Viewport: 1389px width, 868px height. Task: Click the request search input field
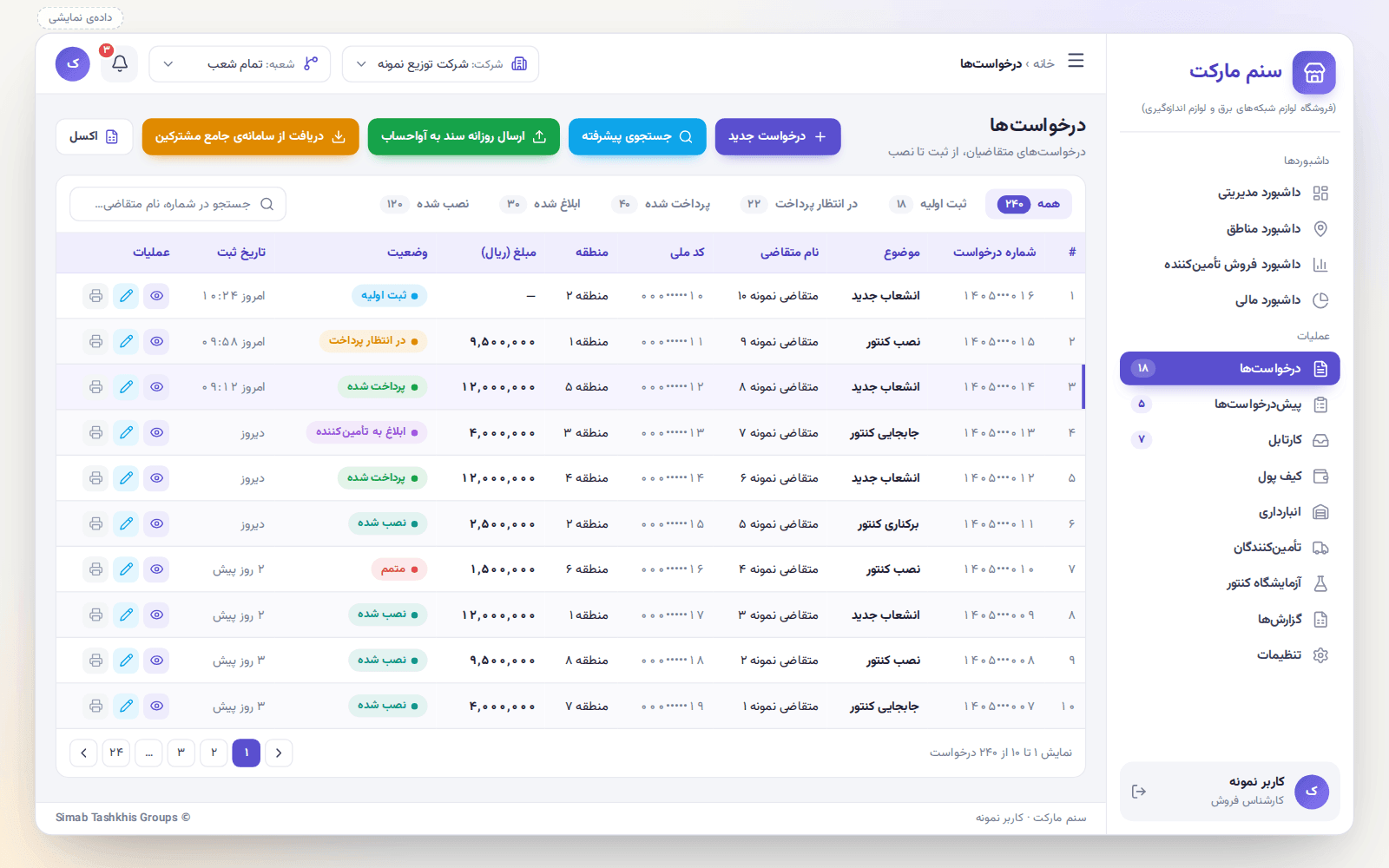click(x=178, y=204)
